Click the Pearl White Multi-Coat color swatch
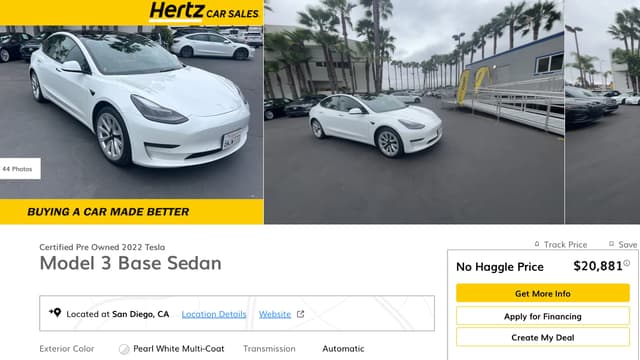 124,349
